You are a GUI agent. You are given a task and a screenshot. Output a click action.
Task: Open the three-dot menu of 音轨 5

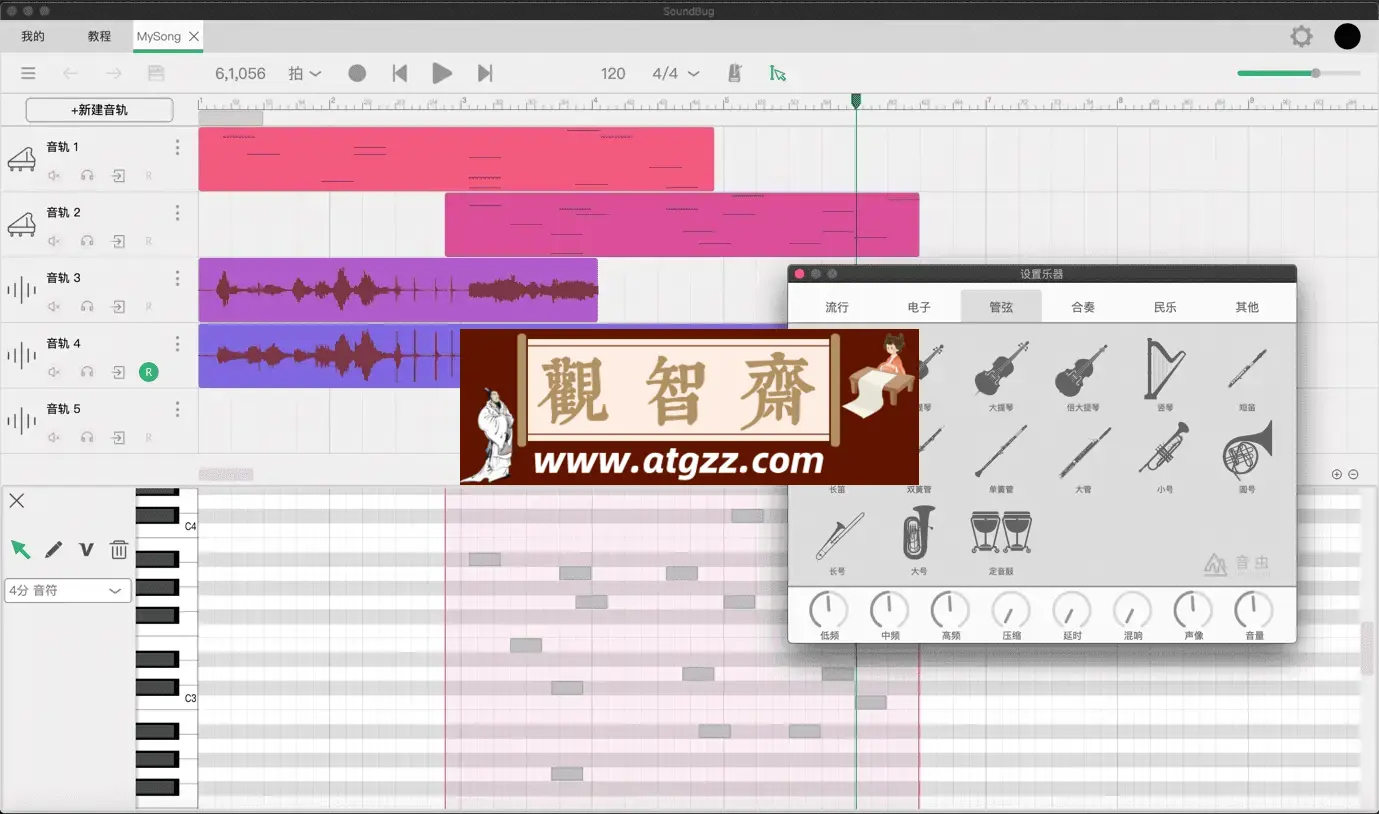[x=177, y=409]
